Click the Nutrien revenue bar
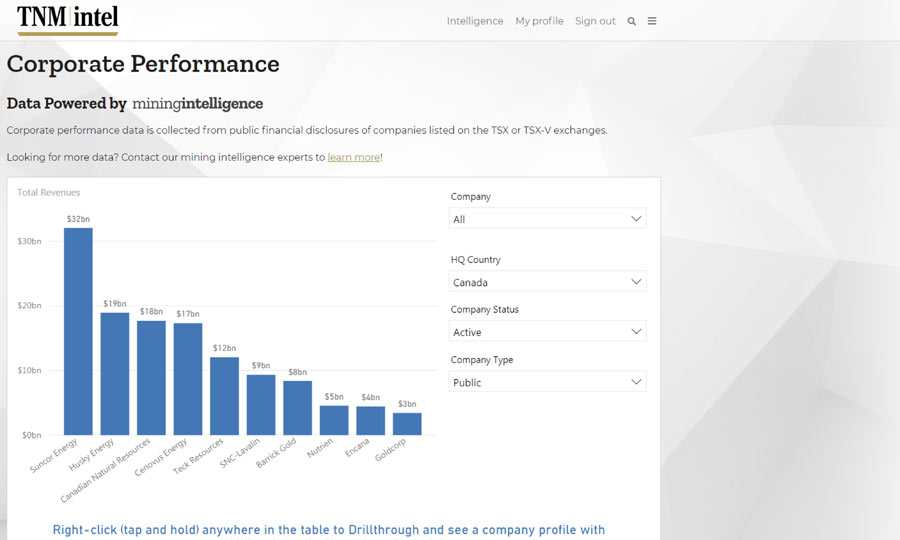 (334, 420)
